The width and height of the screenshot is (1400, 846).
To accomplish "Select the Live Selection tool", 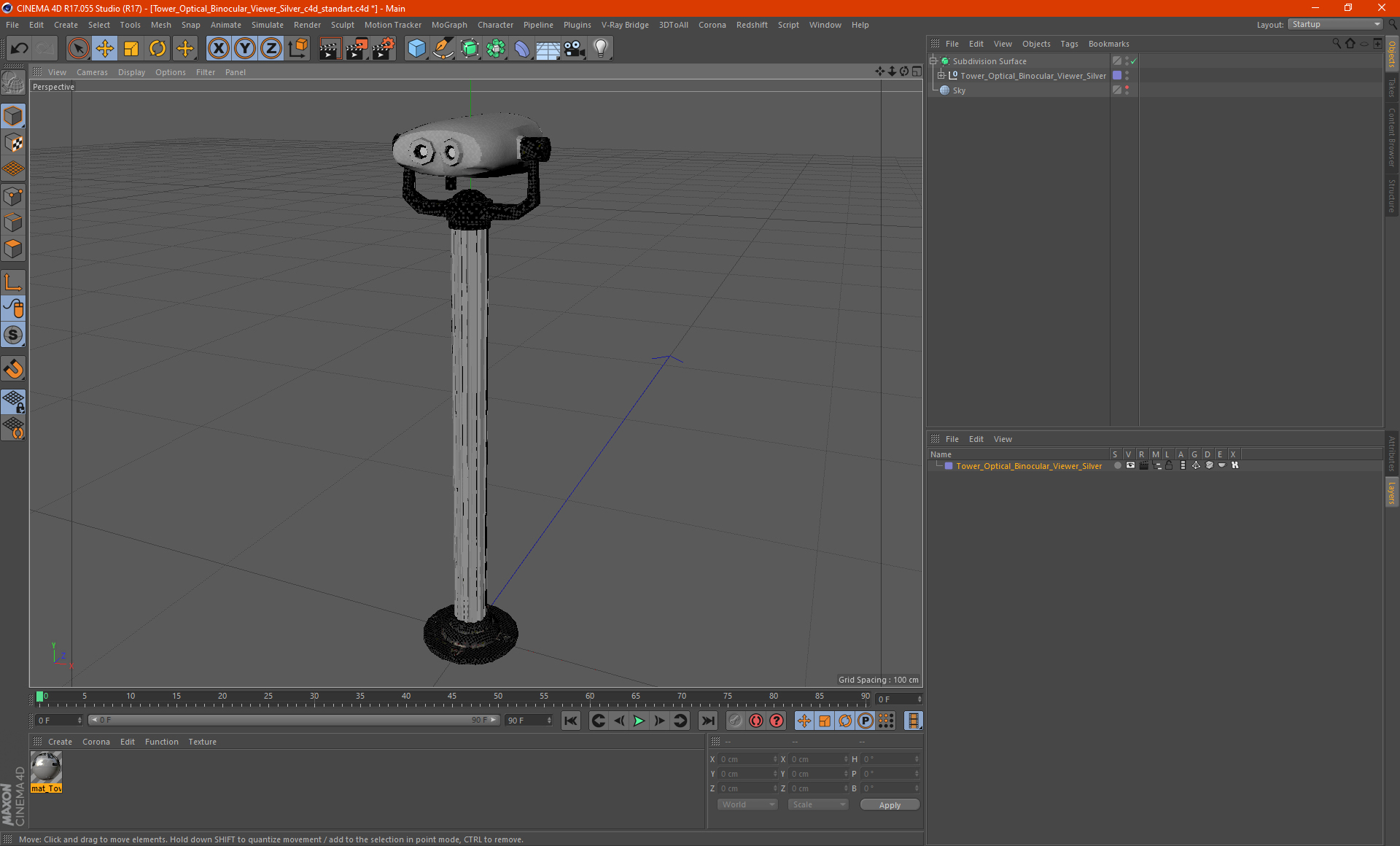I will pos(78,49).
